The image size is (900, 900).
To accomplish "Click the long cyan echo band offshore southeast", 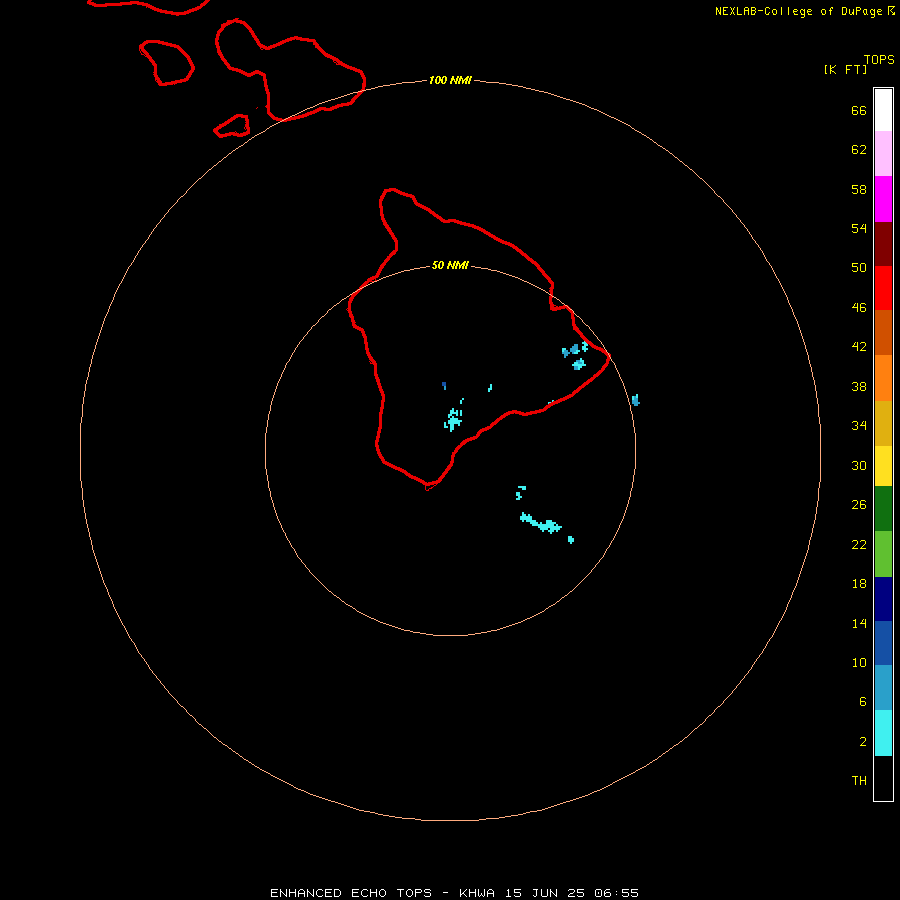I will 541,523.
